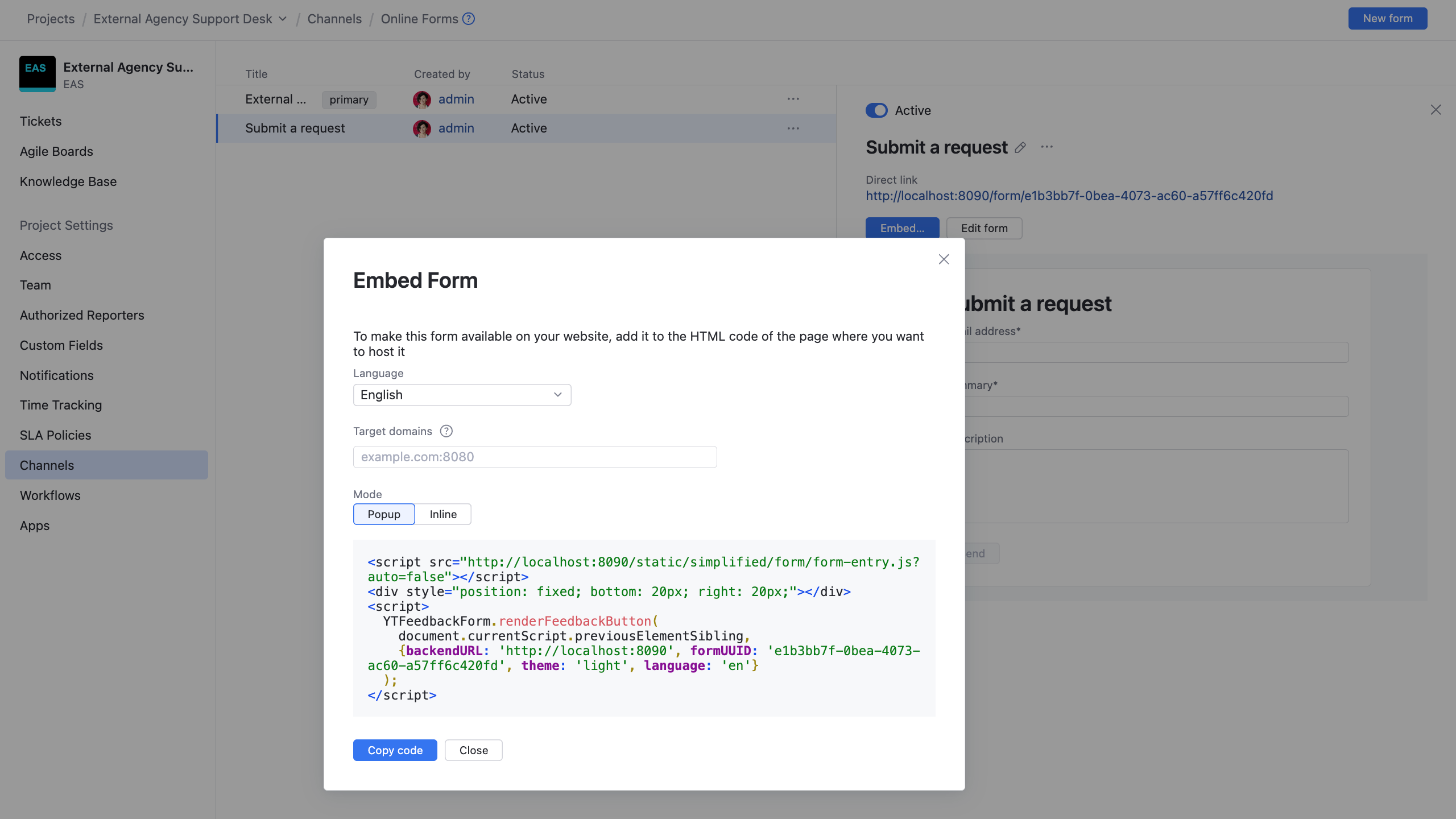Click the Target domains input field
The height and width of the screenshot is (819, 1456).
point(534,457)
